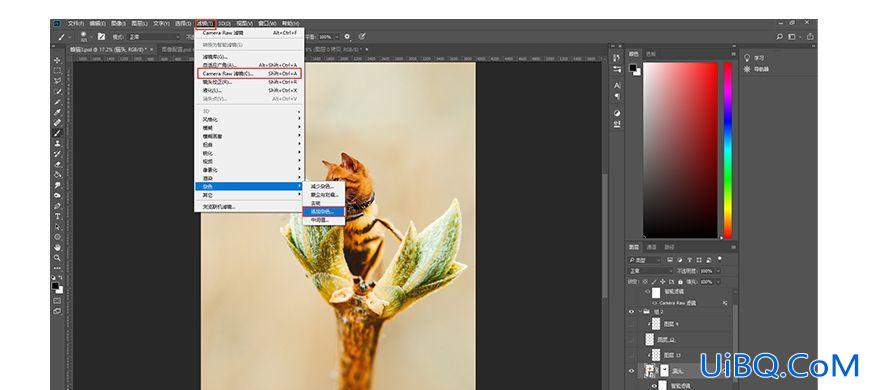Select the Type (T) tool
The width and height of the screenshot is (870, 390).
(57, 216)
